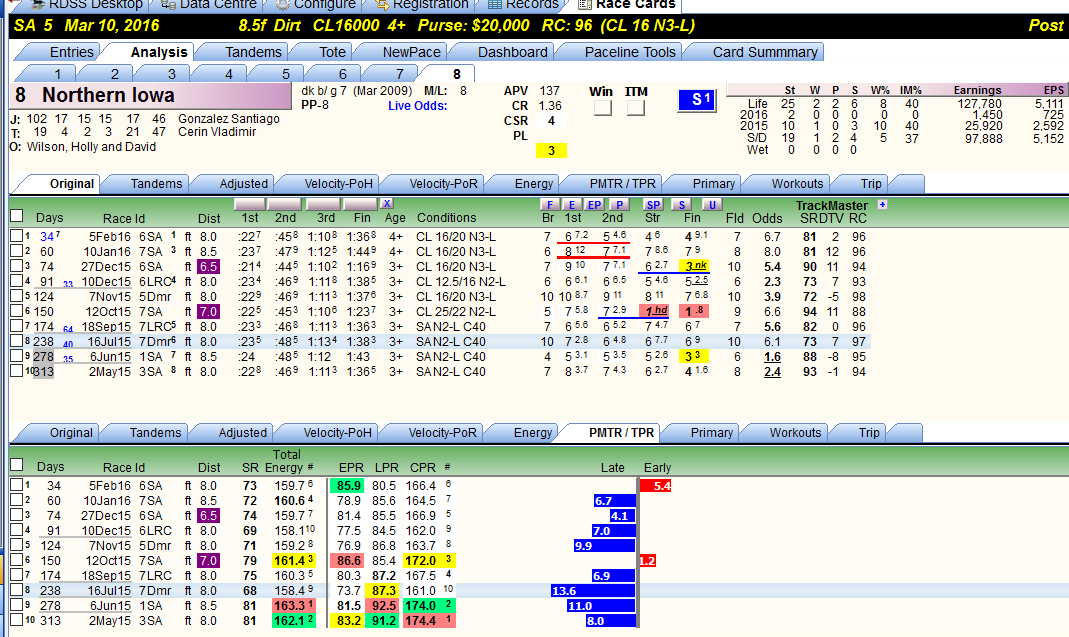Viewport: 1069px width, 637px height.
Task: Click the Configure gear icon
Action: (282, 4)
